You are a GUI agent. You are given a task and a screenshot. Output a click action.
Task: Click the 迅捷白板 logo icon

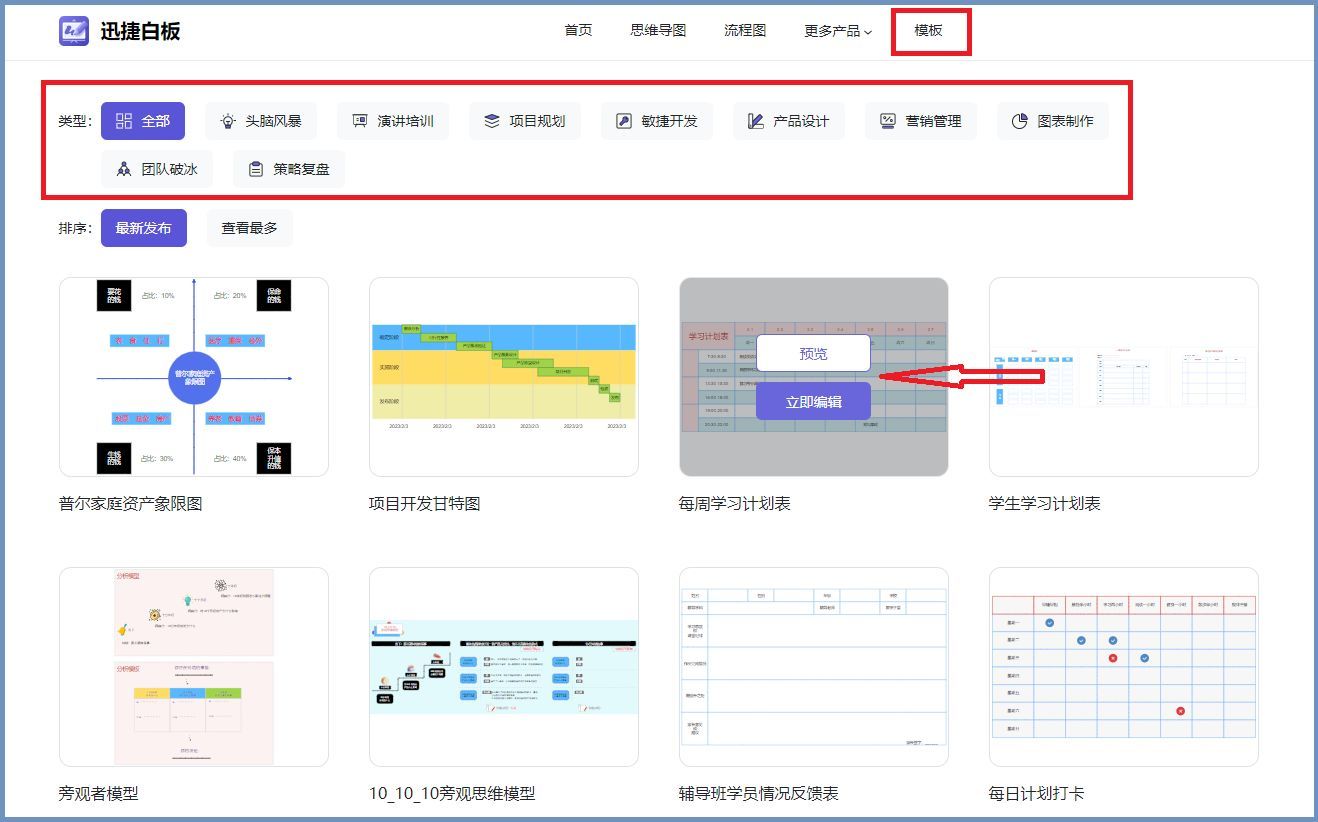72,31
